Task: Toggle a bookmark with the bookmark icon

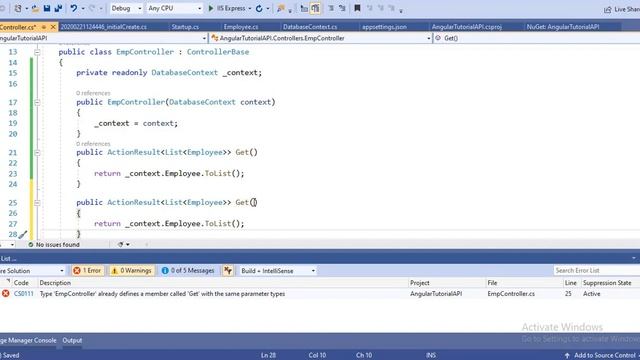Action: (357, 8)
